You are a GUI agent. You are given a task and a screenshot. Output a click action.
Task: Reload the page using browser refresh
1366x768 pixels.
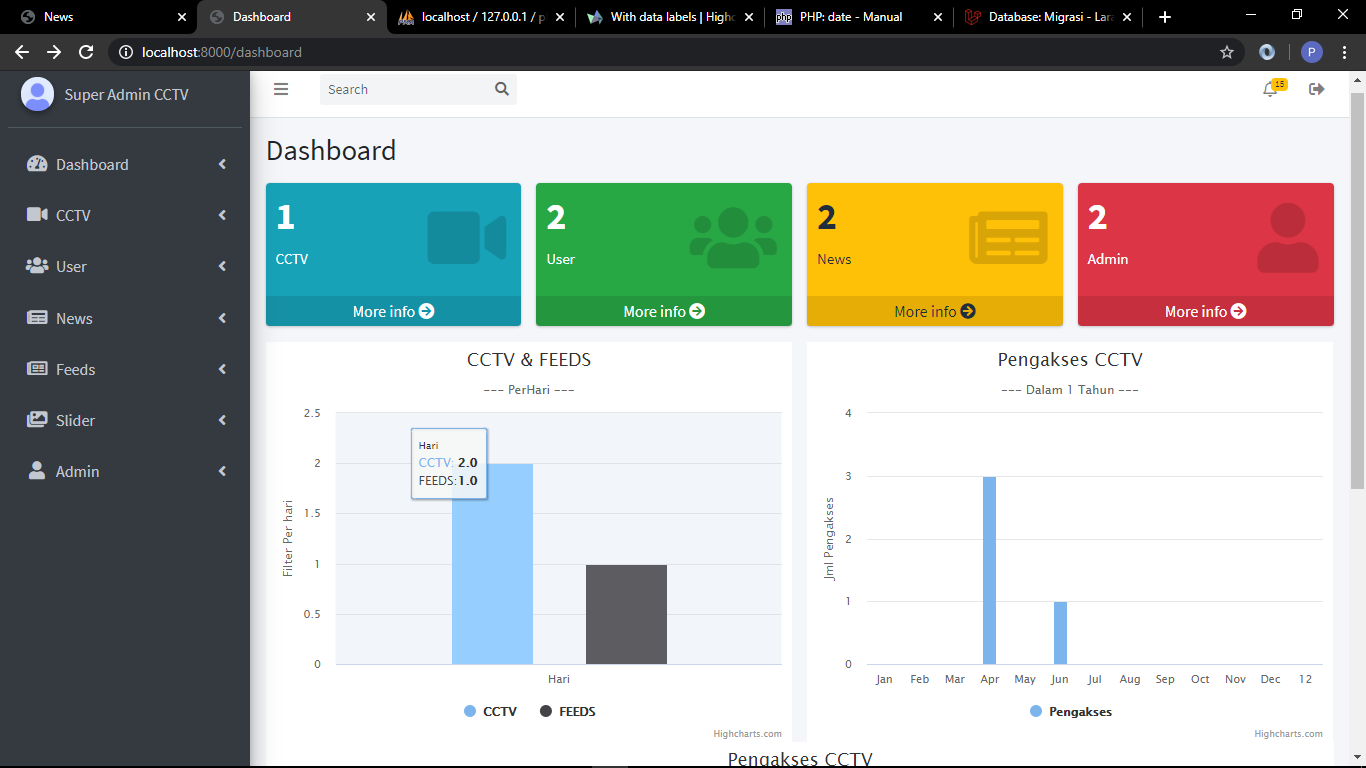point(86,52)
